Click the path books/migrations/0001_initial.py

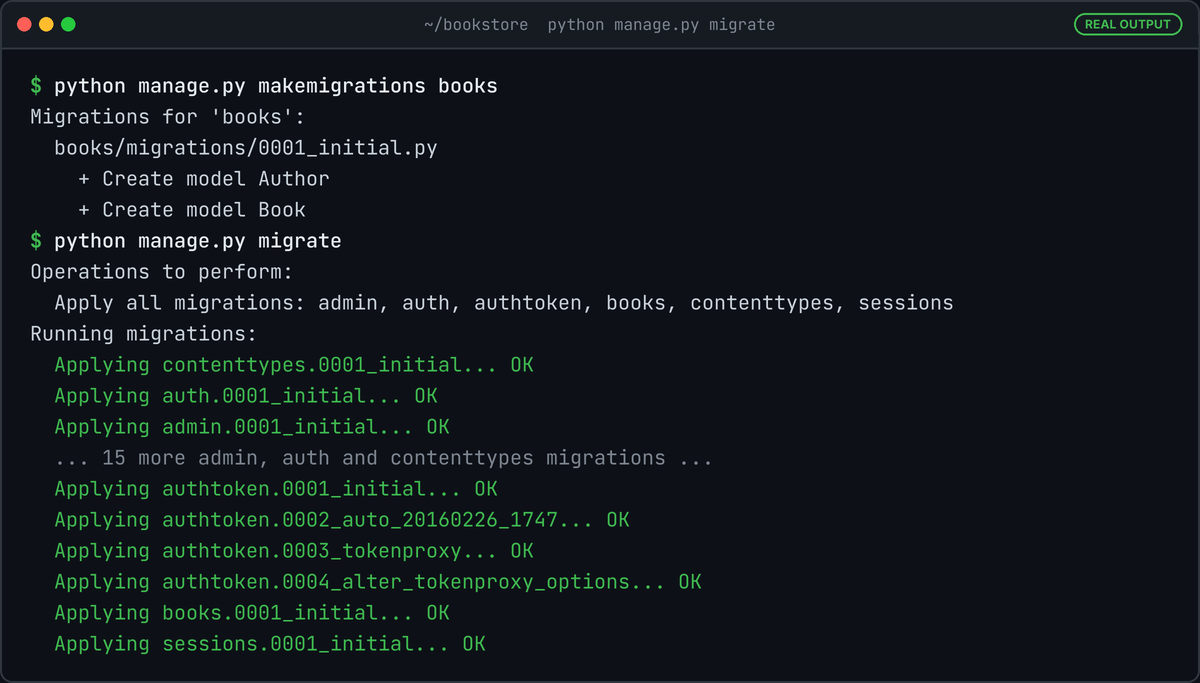pos(246,148)
